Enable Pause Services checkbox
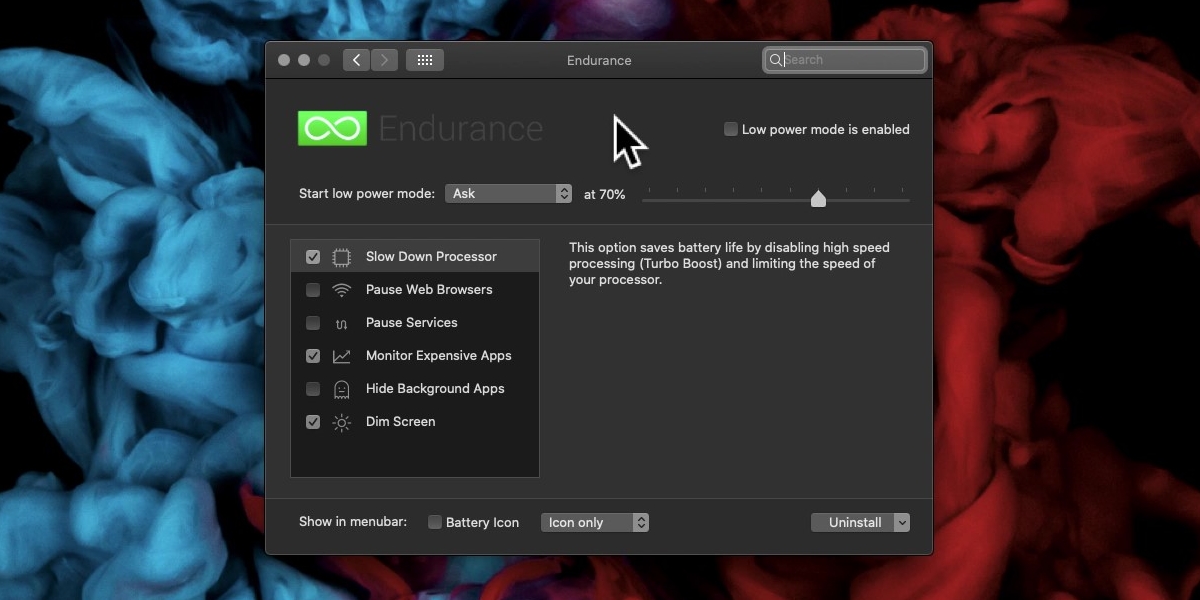Viewport: 1200px width, 600px height. [313, 323]
